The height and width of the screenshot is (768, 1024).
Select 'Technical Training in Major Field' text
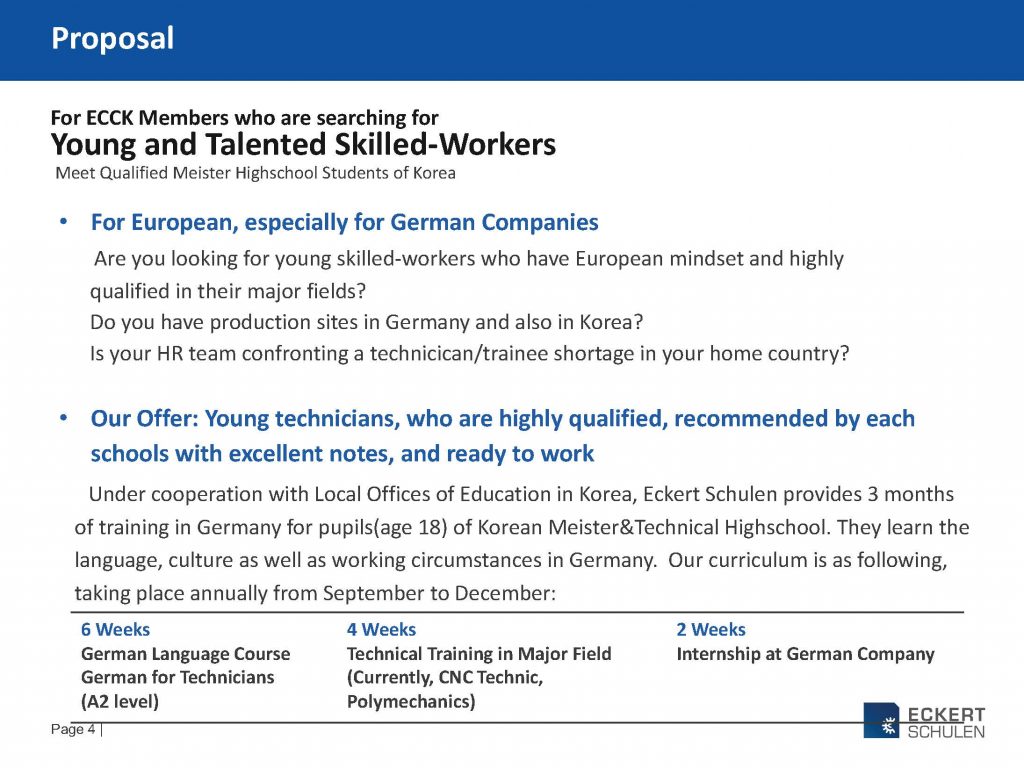point(479,654)
